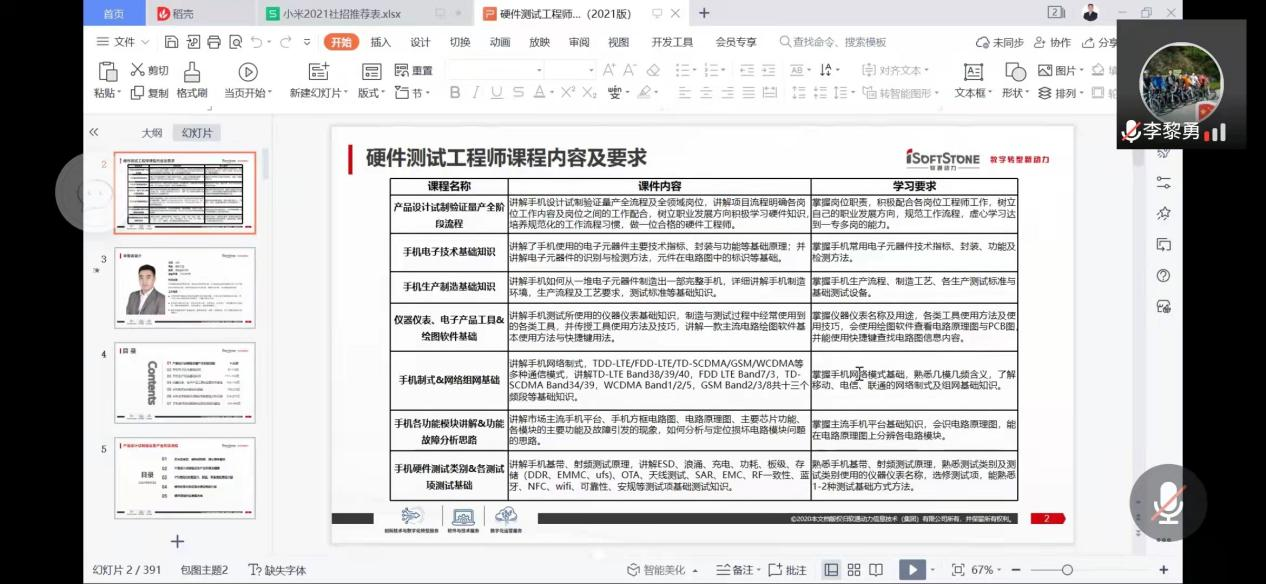The image size is (1266, 584).
Task: Click the Collaborate (协作) button
Action: (1051, 42)
